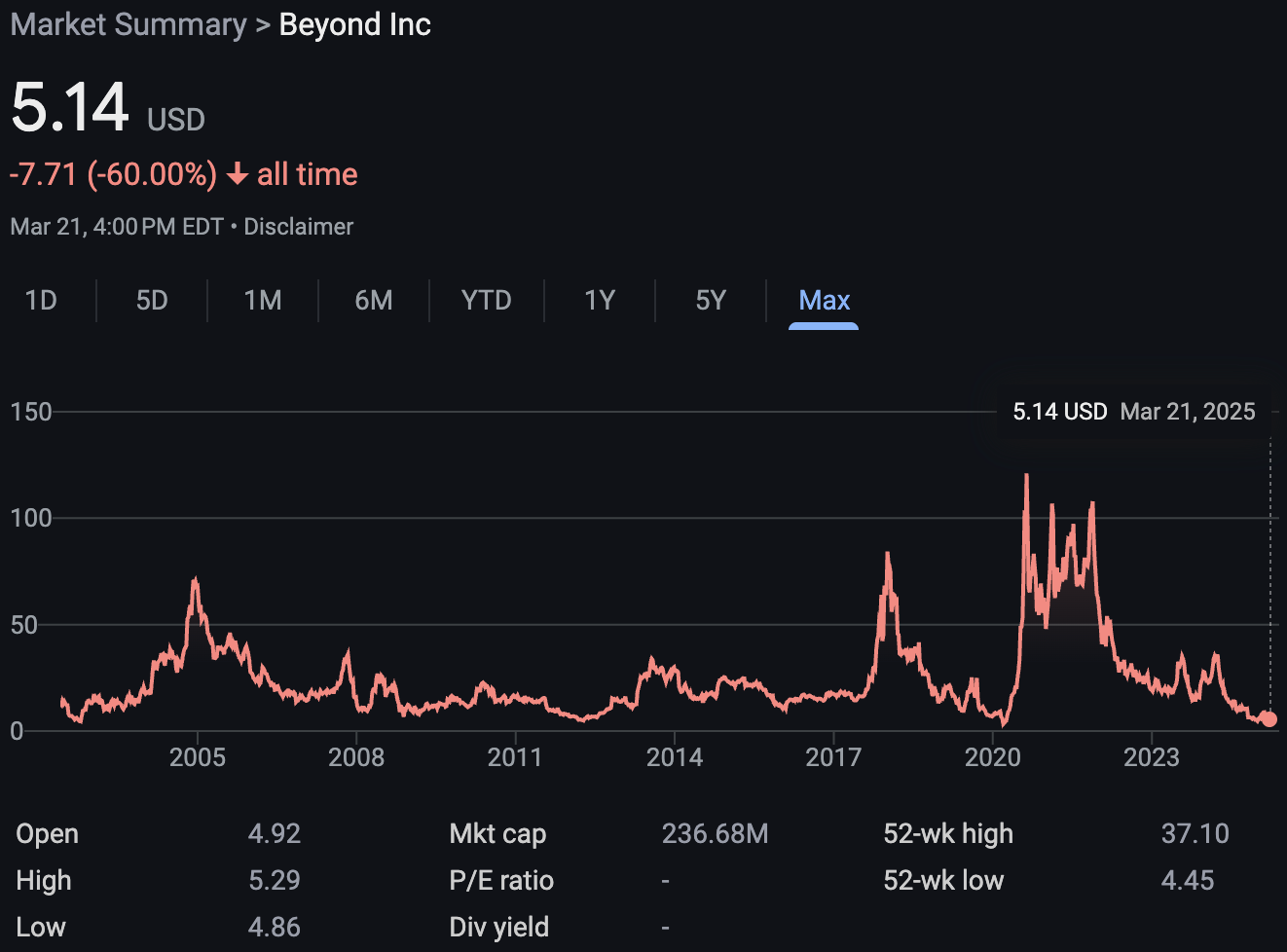Click the Mar 21, 4:00 PM EDT timestamp
This screenshot has width=1287, height=952.
point(117,227)
